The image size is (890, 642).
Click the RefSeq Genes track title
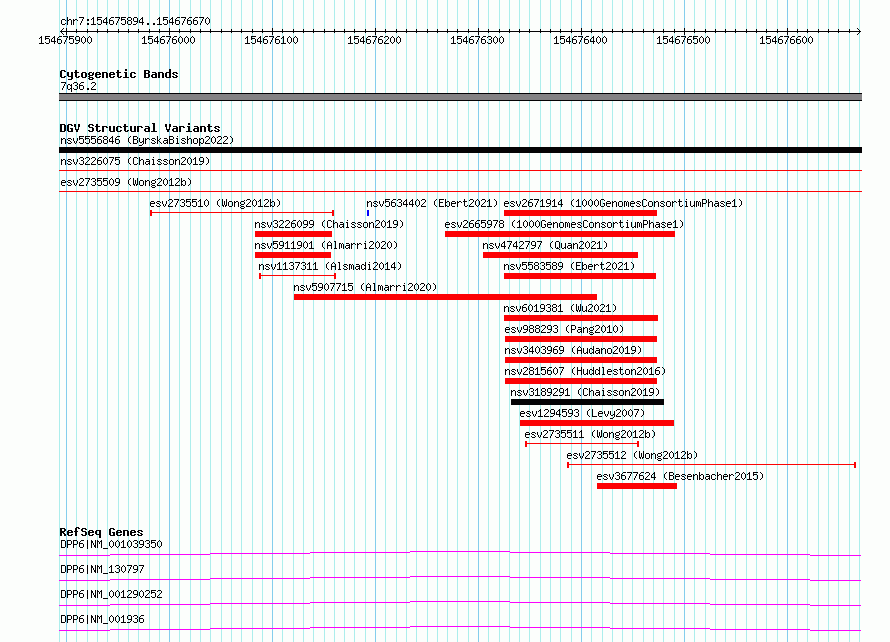click(101, 532)
